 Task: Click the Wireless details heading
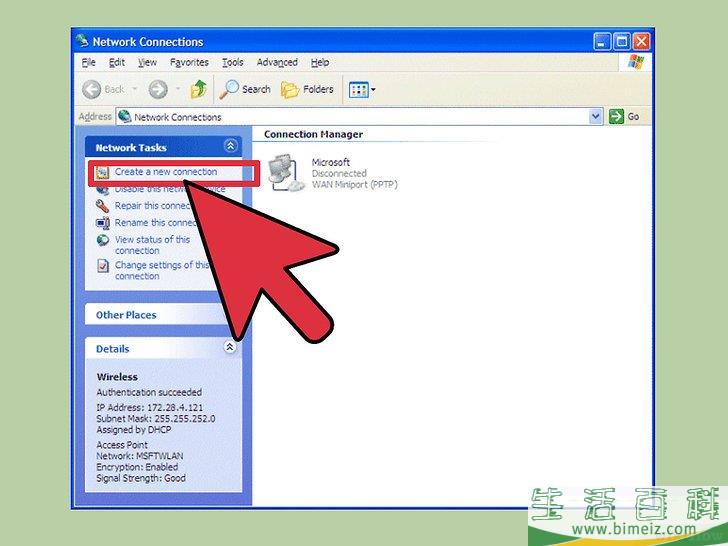tap(117, 377)
